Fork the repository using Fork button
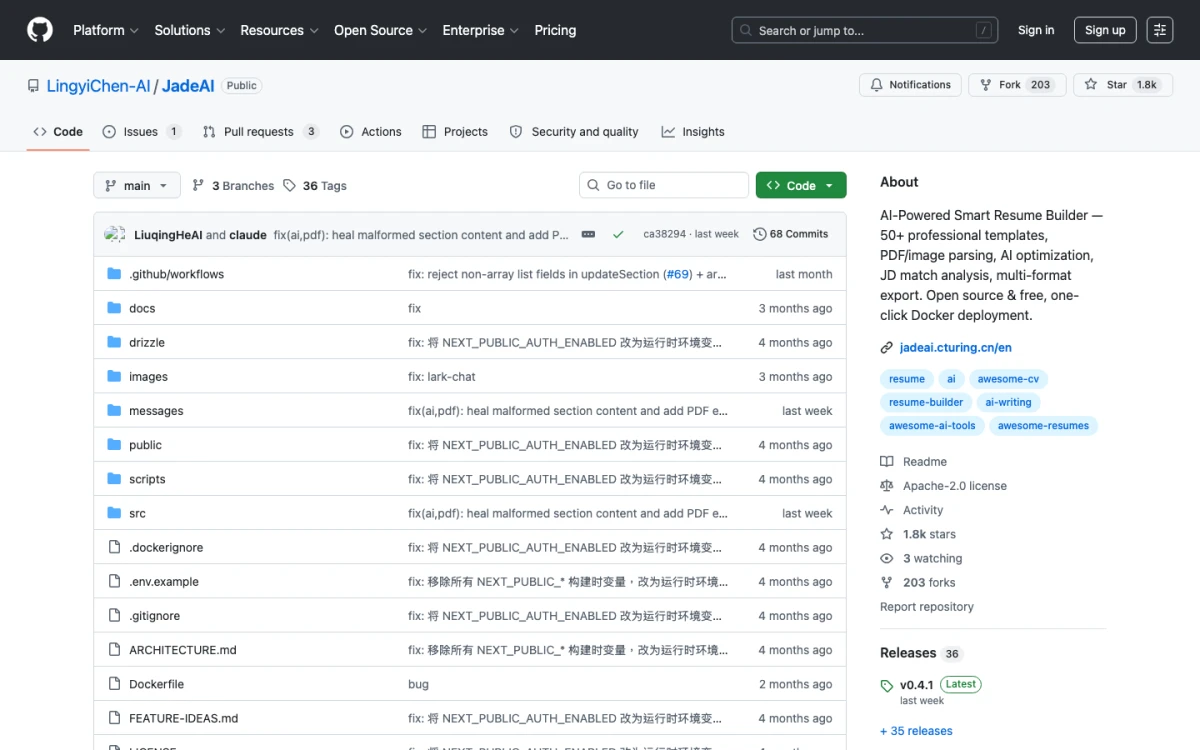Viewport: 1200px width, 750px height. (x=1017, y=85)
